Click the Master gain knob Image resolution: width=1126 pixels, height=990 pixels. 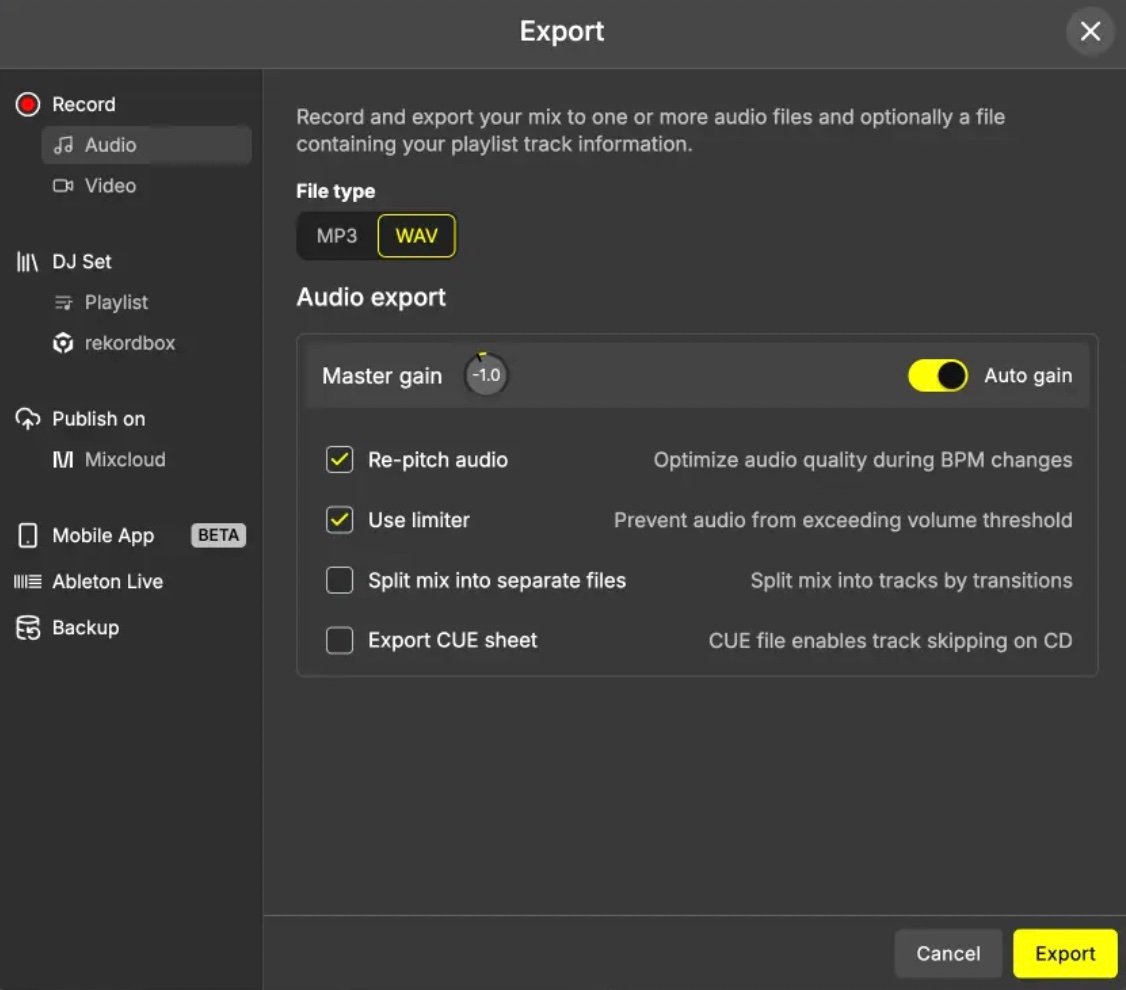[x=486, y=375]
